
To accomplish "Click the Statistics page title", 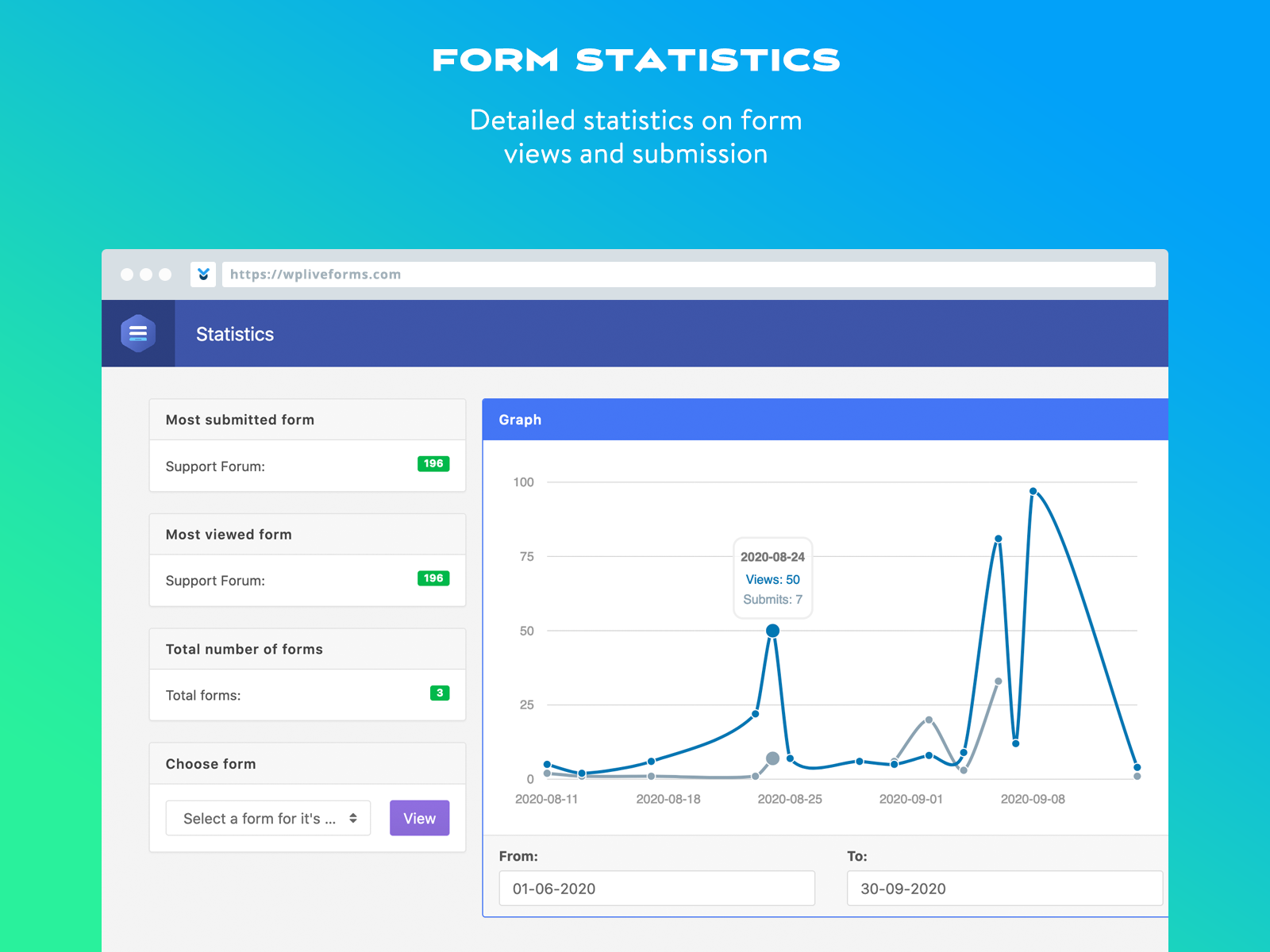I will tap(235, 334).
